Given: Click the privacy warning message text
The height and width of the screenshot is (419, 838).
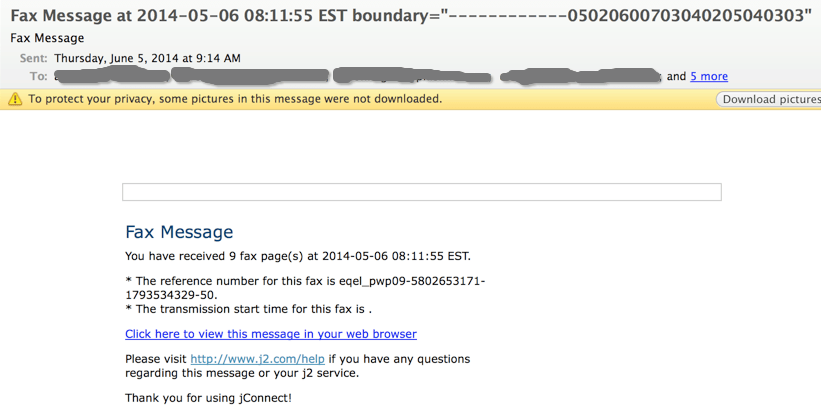Looking at the screenshot, I should click(235, 99).
